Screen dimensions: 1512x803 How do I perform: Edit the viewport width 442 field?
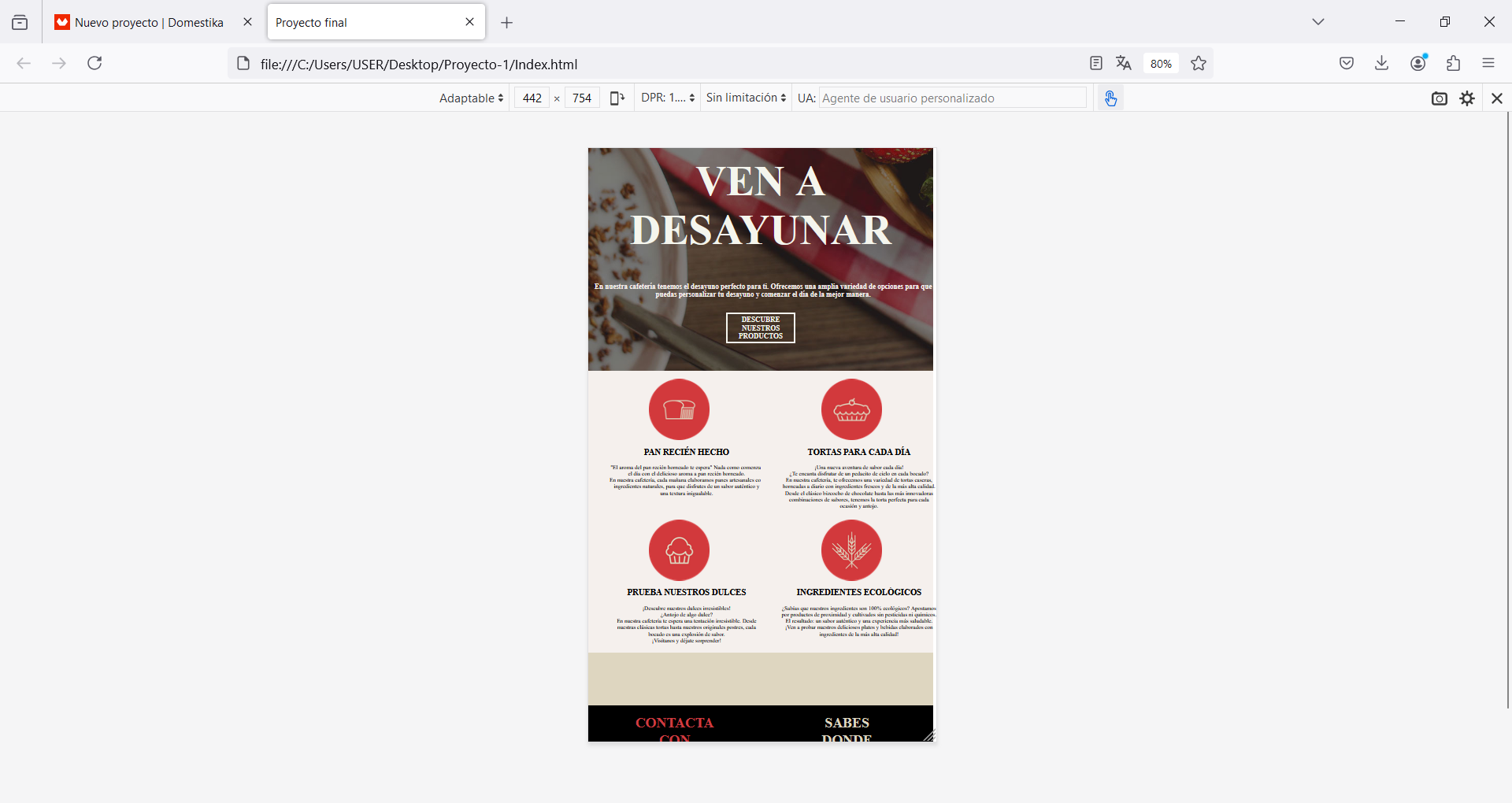[532, 98]
